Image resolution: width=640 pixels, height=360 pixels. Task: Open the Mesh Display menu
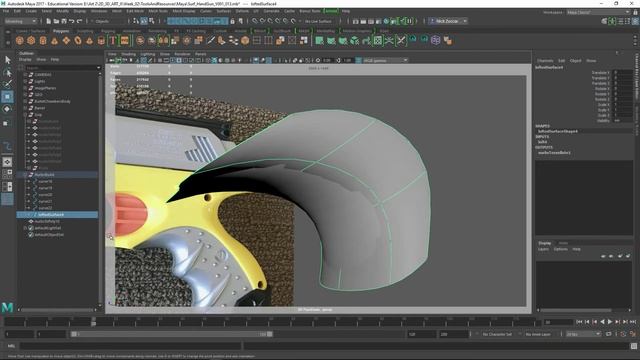click(184, 11)
